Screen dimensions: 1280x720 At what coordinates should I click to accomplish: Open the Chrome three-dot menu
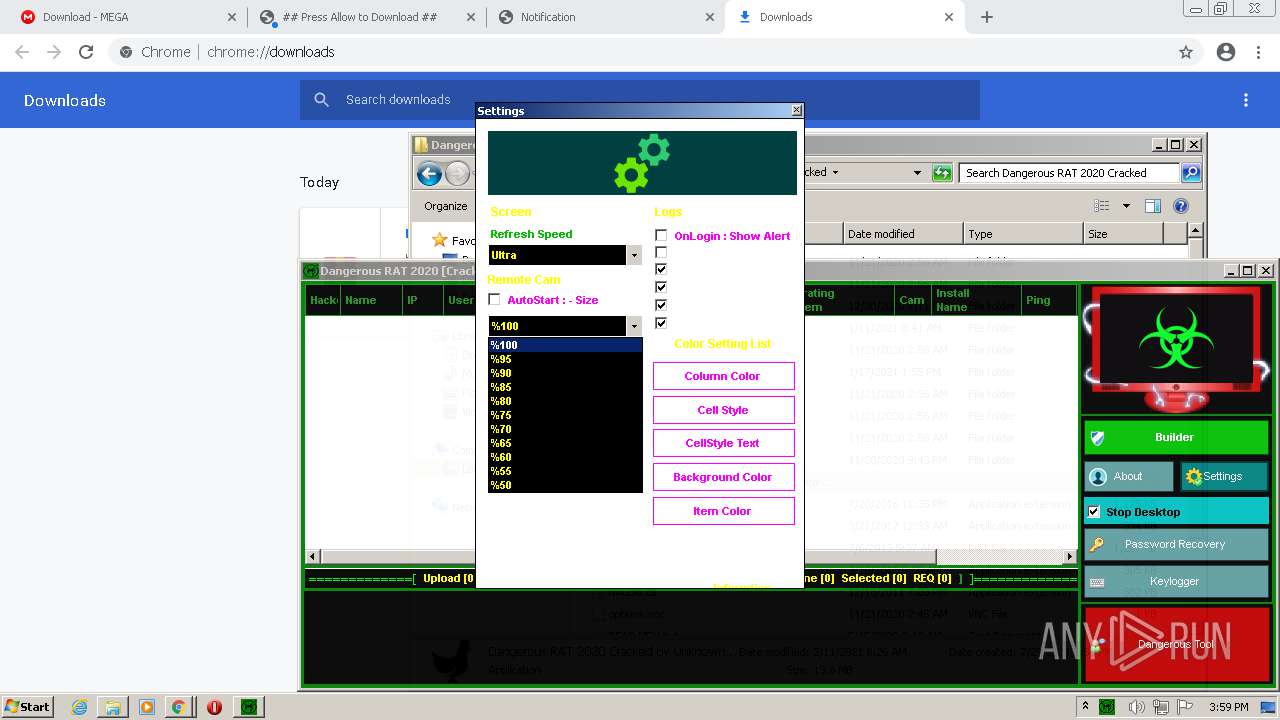1258,52
